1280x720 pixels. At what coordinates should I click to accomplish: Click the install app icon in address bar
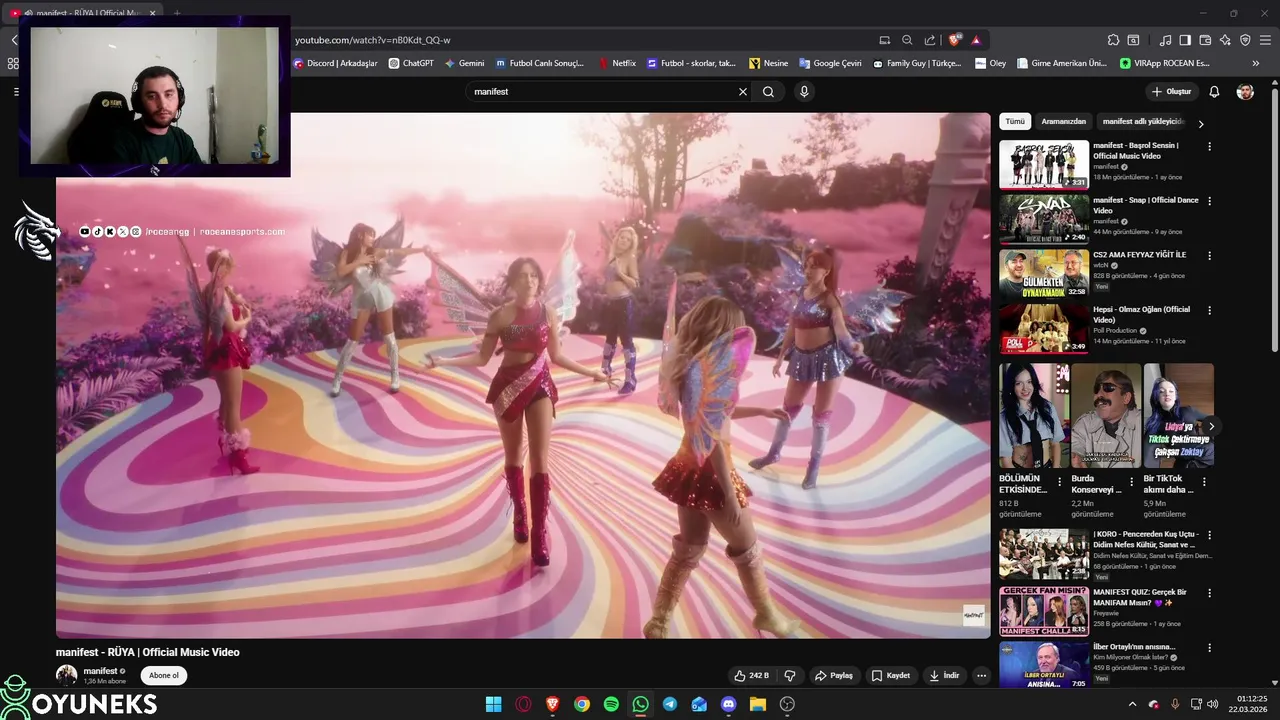click(885, 40)
